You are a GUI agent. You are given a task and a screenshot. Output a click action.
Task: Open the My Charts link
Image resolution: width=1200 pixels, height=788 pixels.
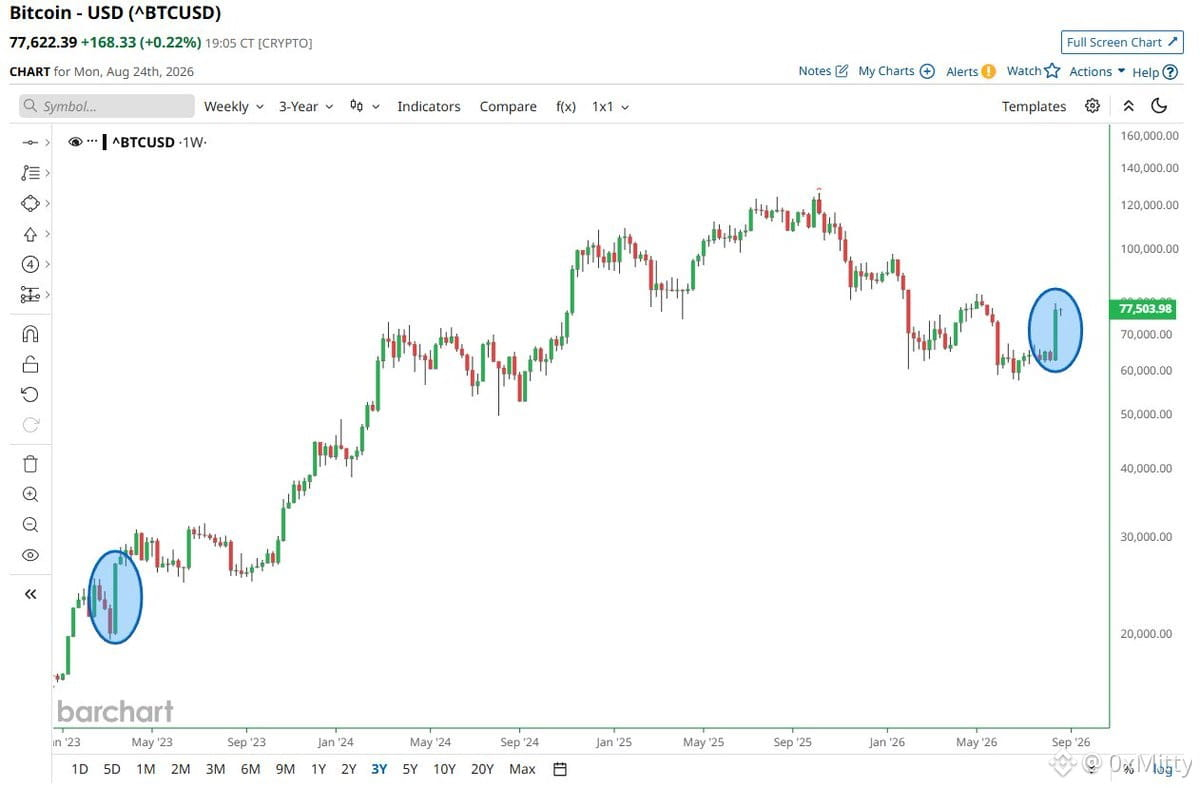896,71
